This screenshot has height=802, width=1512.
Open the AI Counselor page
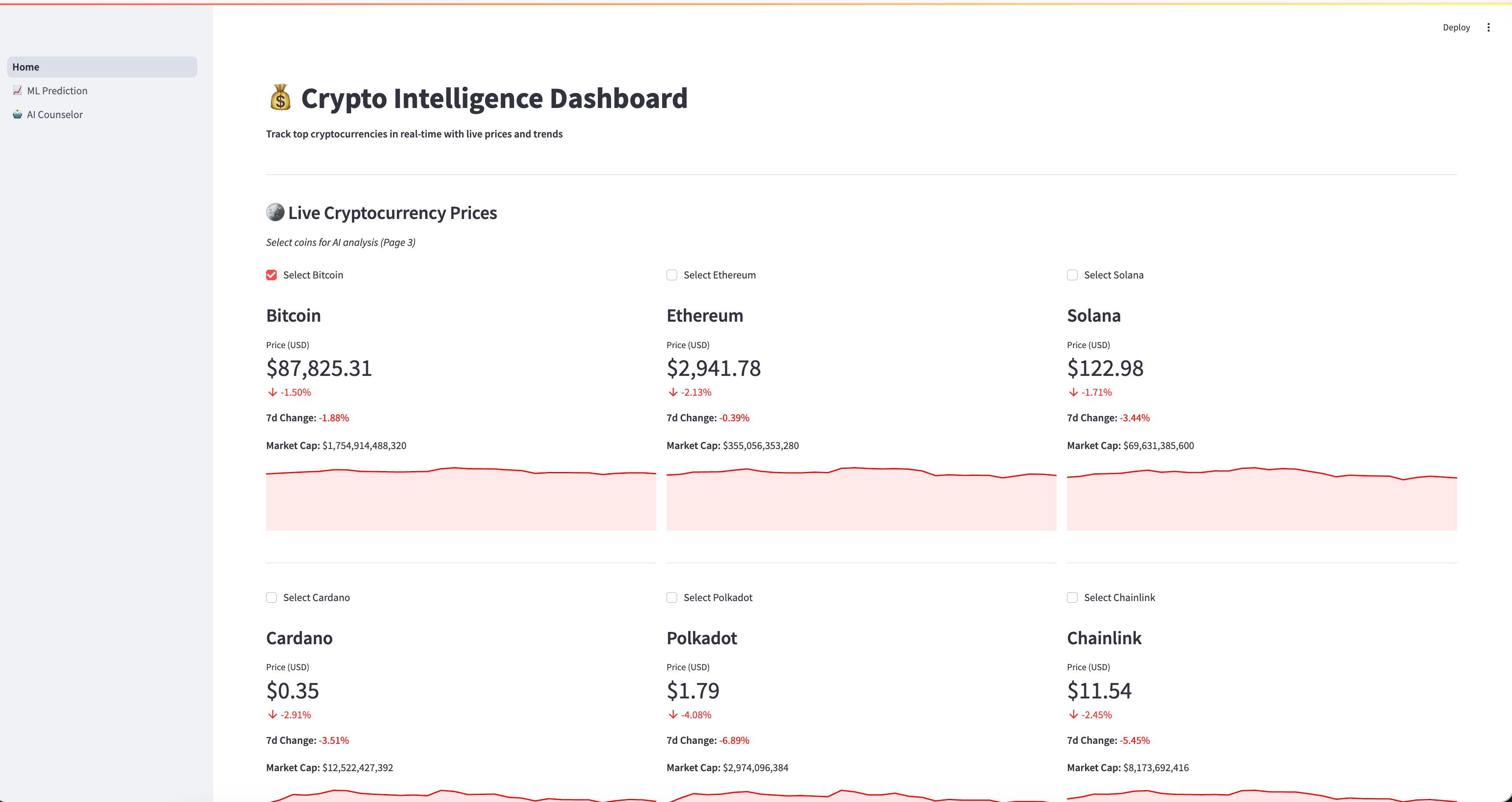tap(55, 115)
